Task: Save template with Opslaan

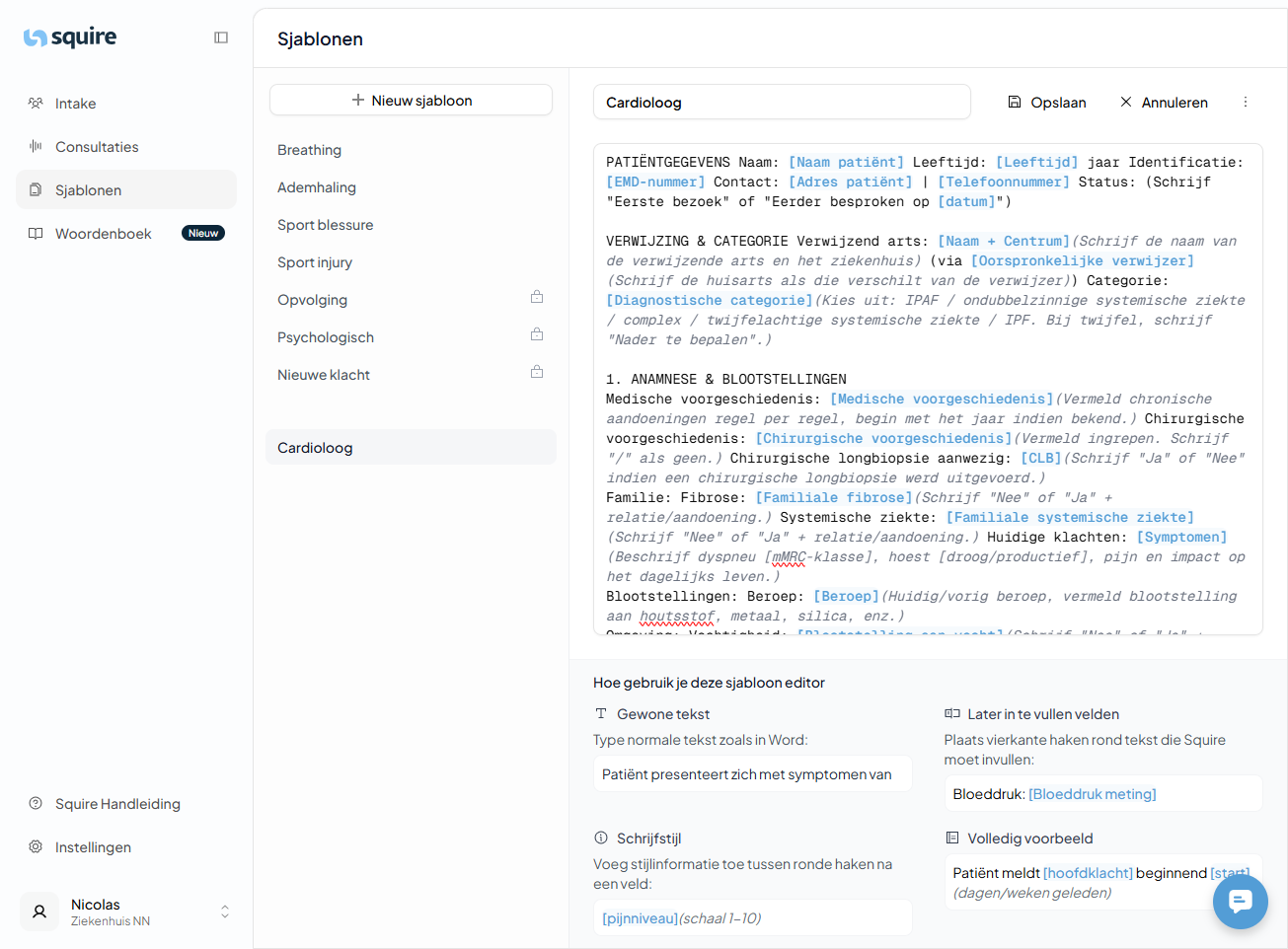Action: pos(1047,103)
